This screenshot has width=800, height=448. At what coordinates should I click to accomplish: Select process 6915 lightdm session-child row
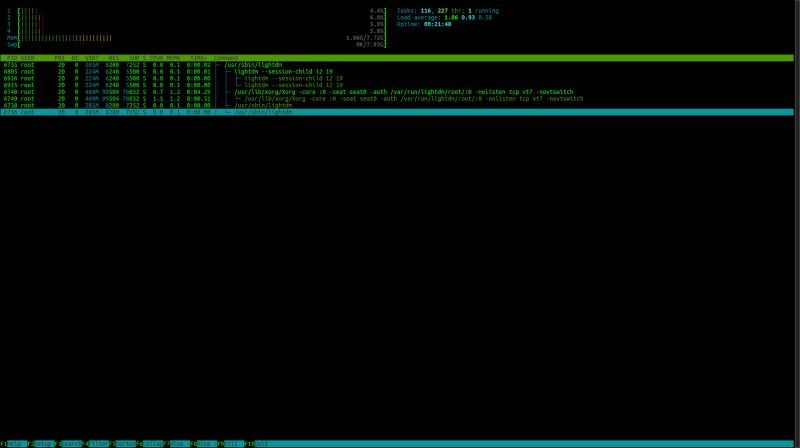(397, 85)
